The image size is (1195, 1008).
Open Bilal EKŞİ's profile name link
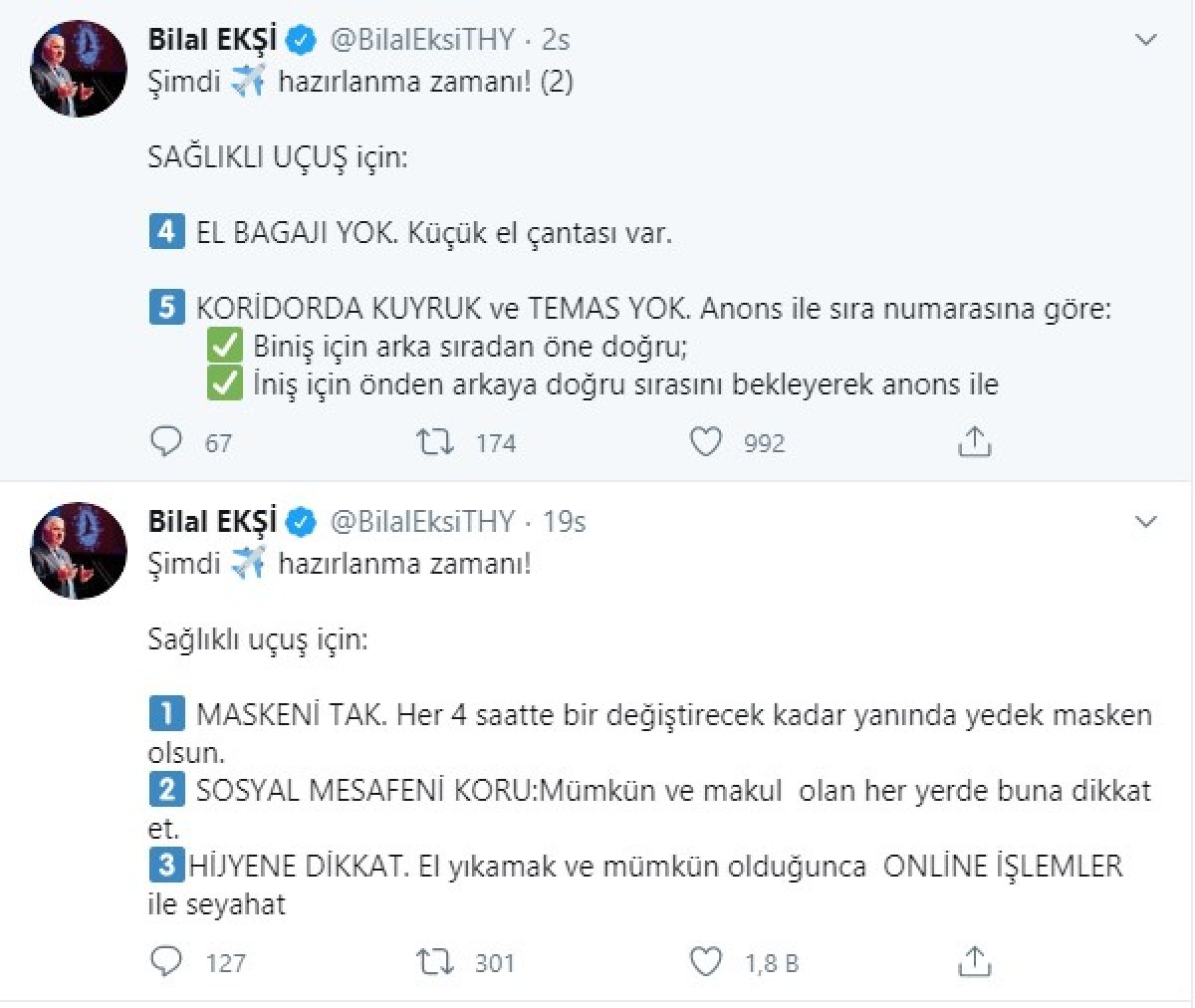pos(212,39)
